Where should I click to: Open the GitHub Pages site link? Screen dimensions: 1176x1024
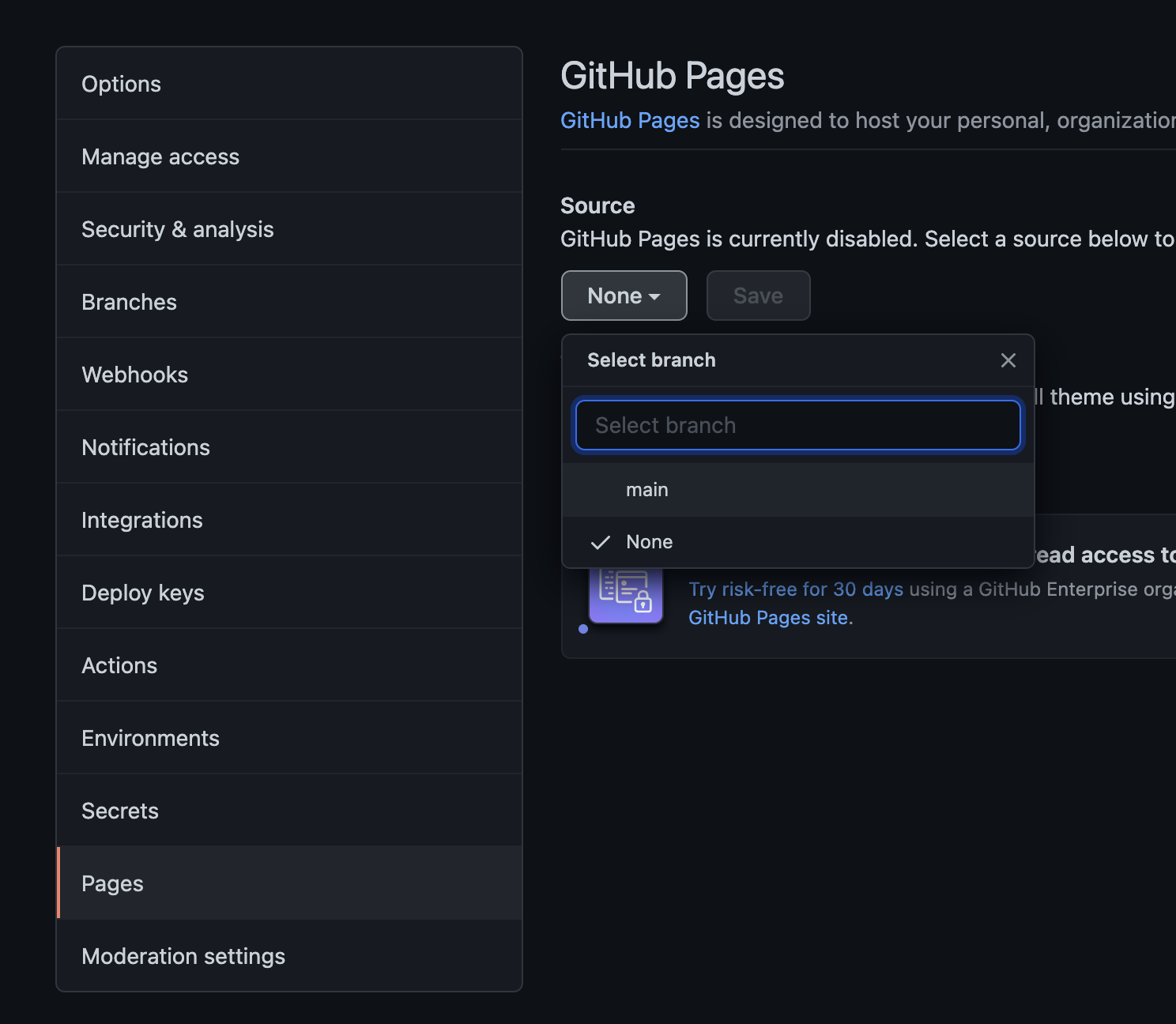click(x=769, y=618)
